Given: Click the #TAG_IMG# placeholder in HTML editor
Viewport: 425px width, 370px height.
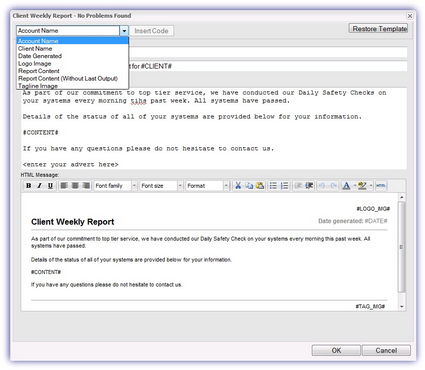Looking at the screenshot, I should tap(370, 306).
